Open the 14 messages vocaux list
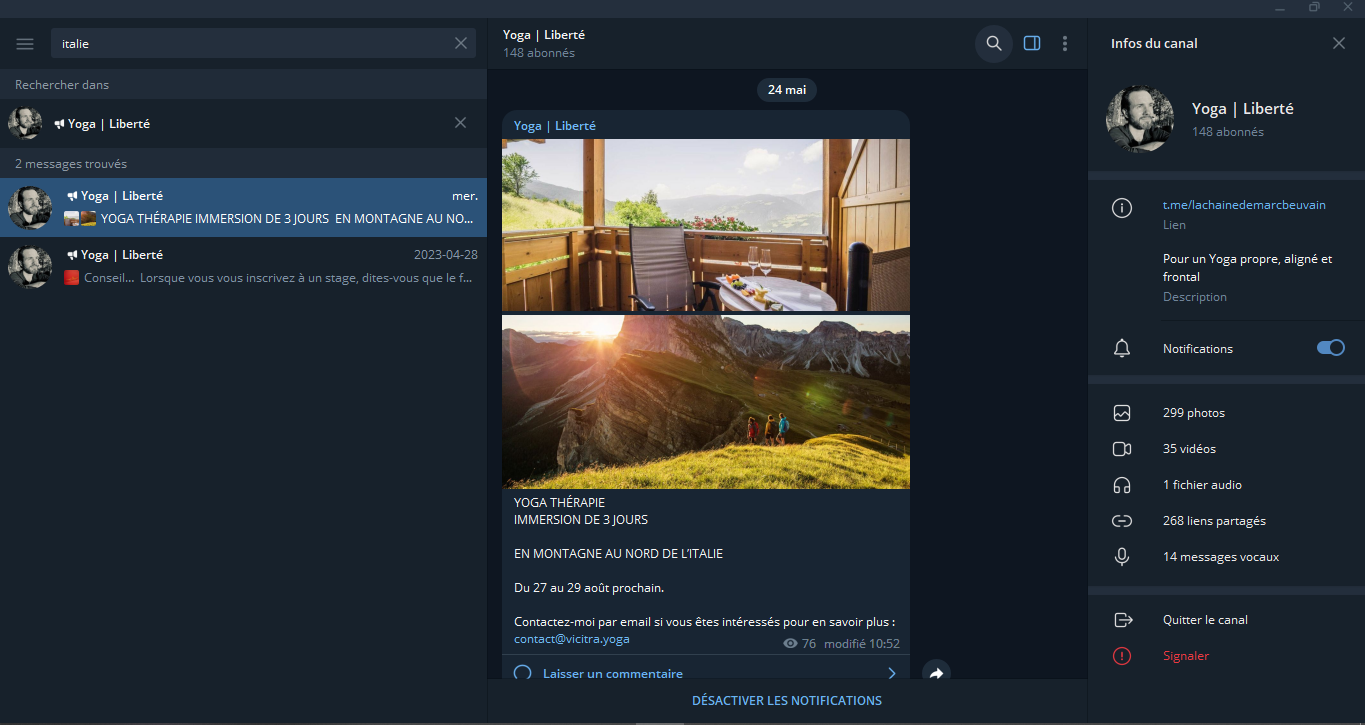 [1220, 557]
